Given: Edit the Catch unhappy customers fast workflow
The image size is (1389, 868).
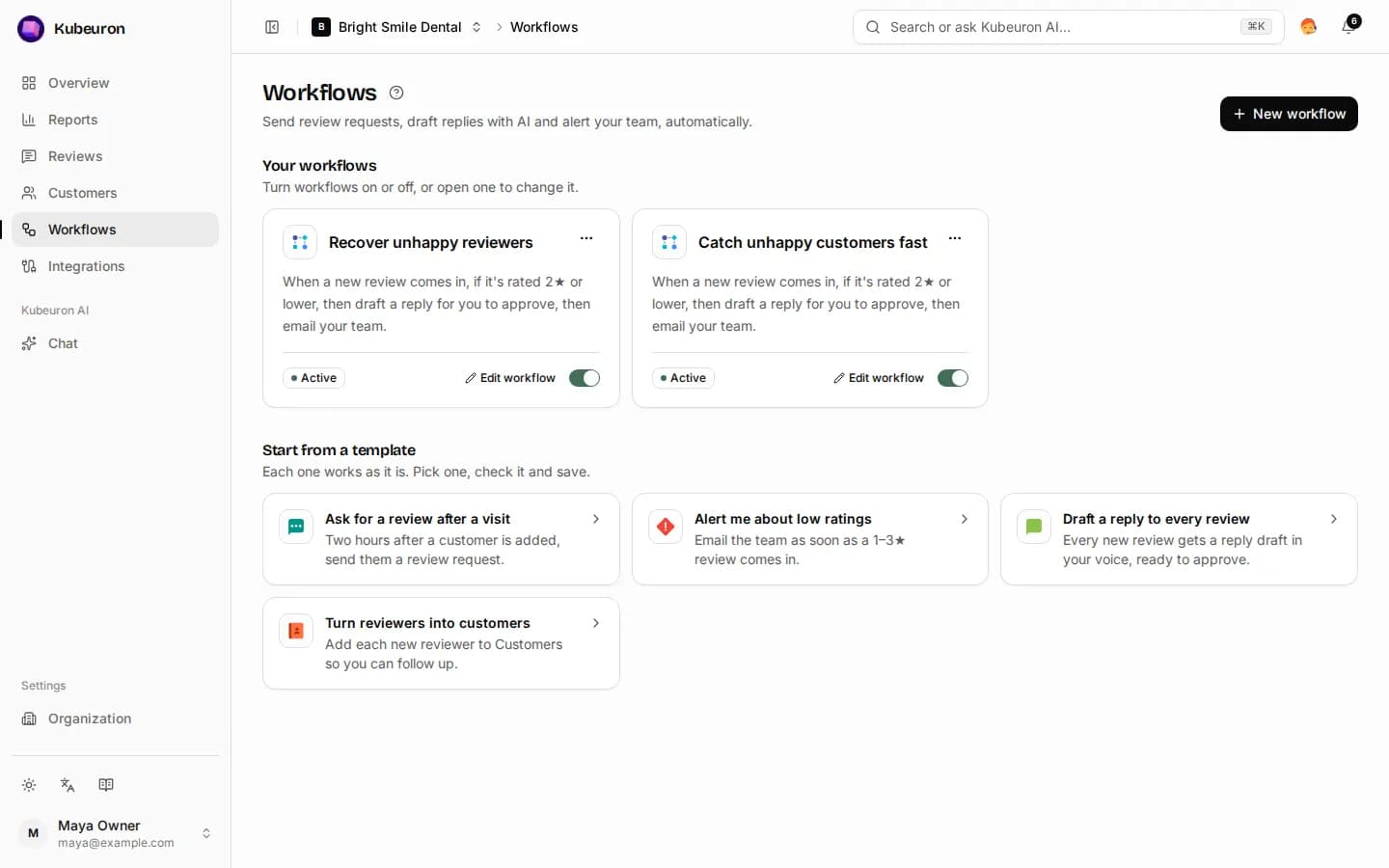Looking at the screenshot, I should click(x=879, y=378).
